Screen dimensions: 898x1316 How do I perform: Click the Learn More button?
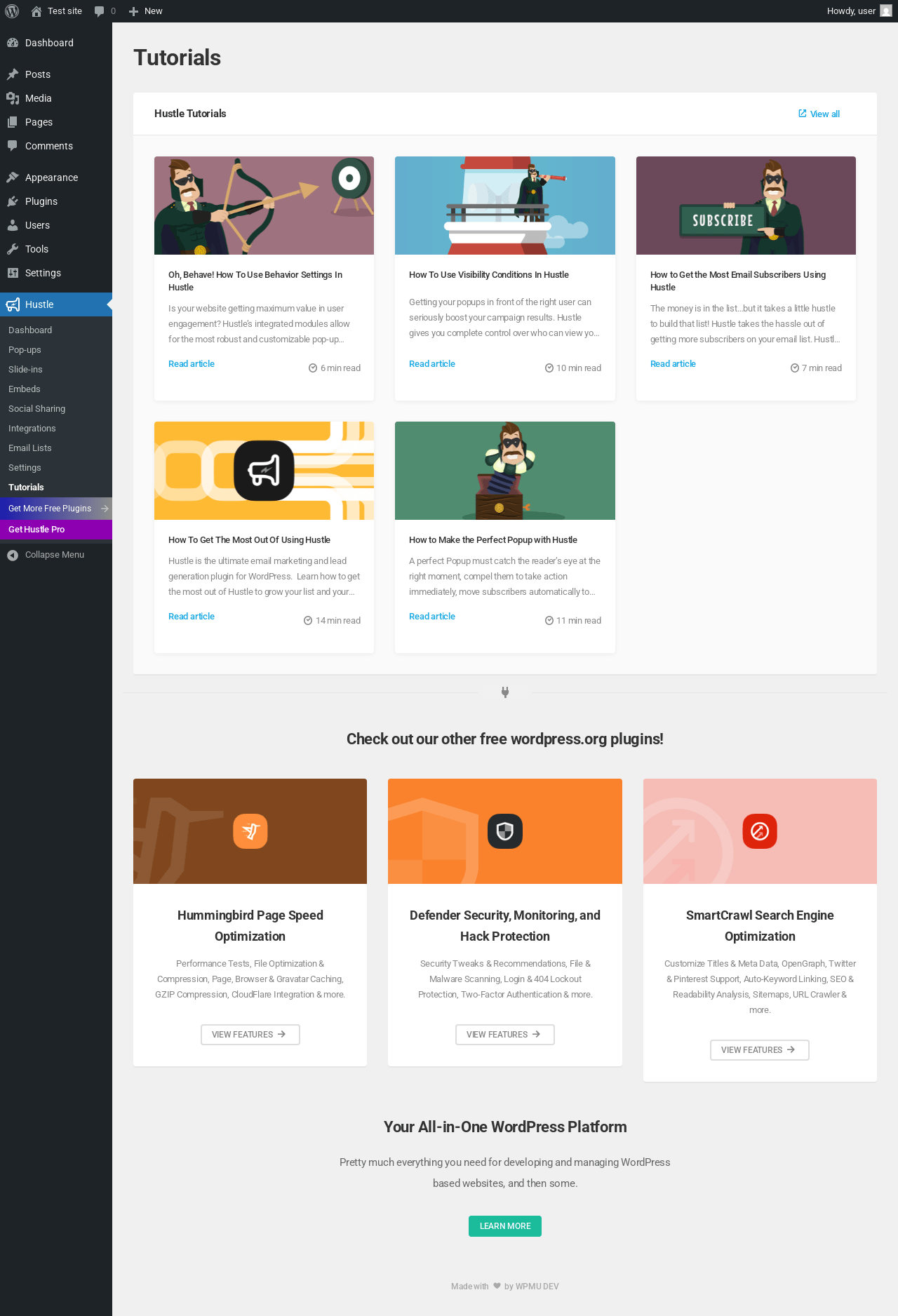505,1226
